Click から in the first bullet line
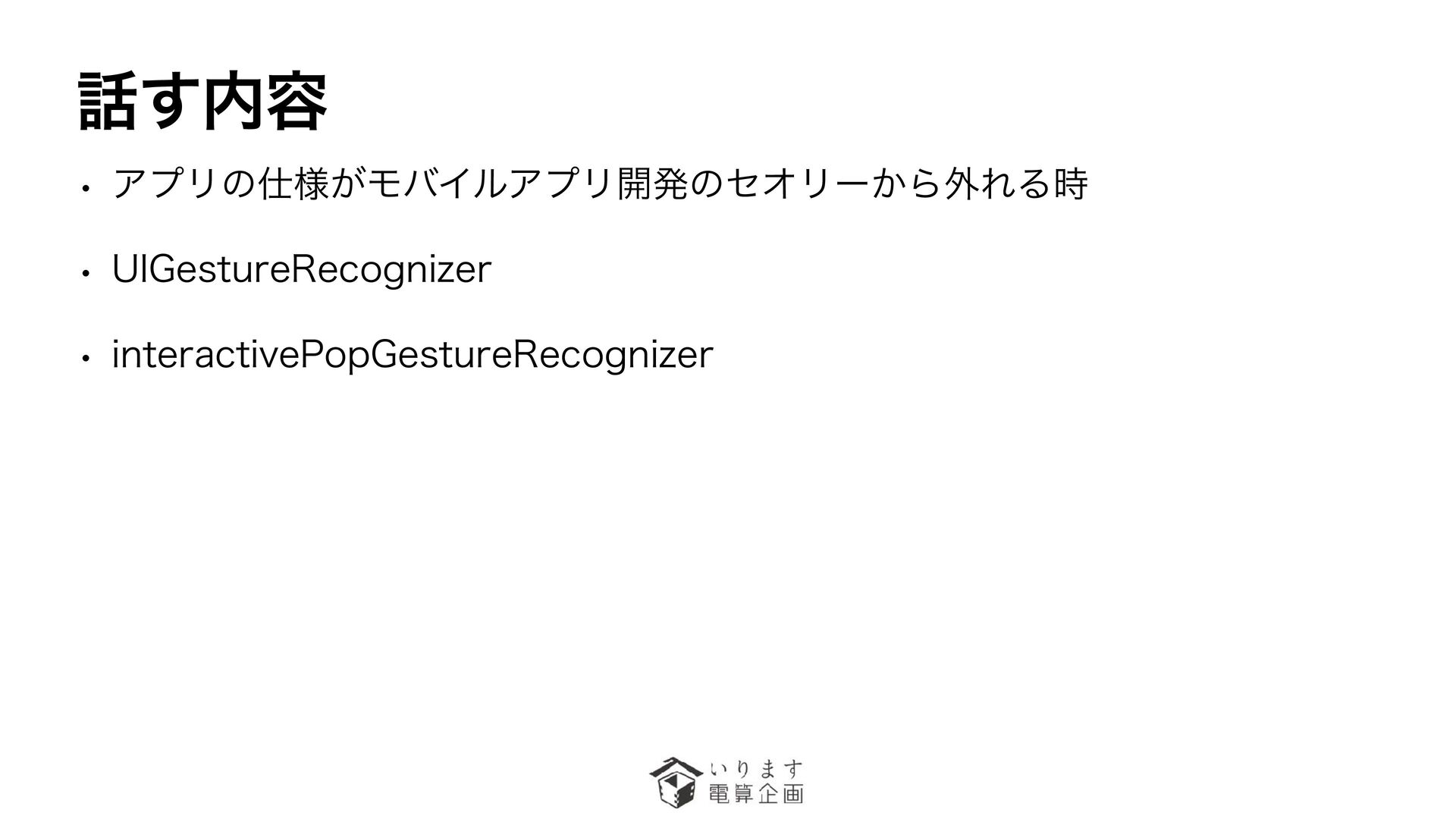This screenshot has height=819, width=1456. click(x=905, y=184)
